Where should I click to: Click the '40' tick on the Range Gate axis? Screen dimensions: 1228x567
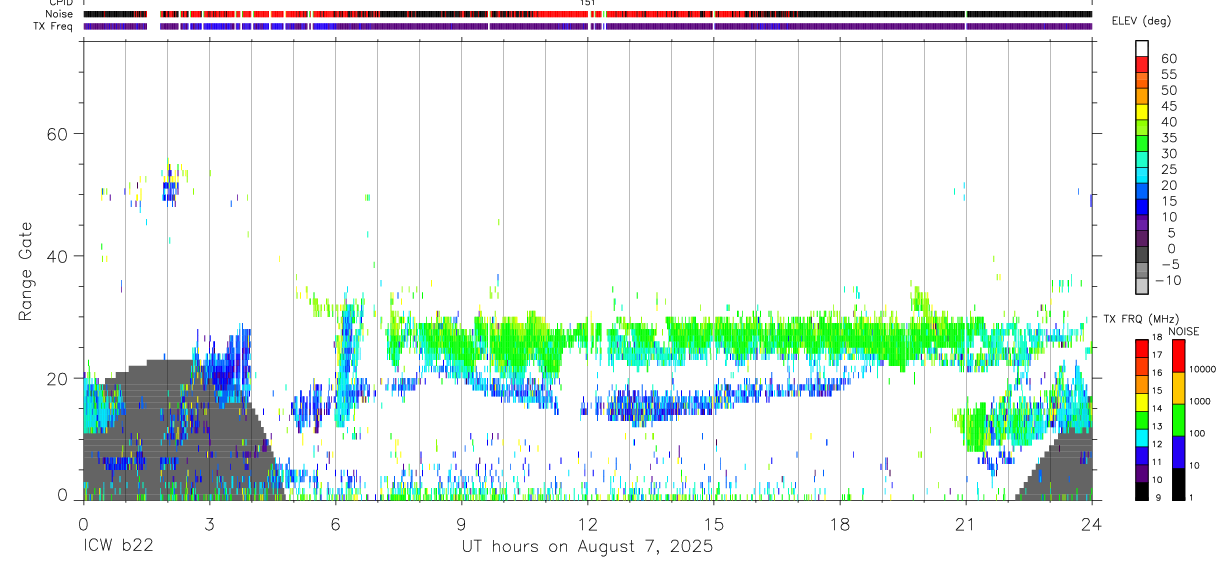pyautogui.click(x=57, y=256)
